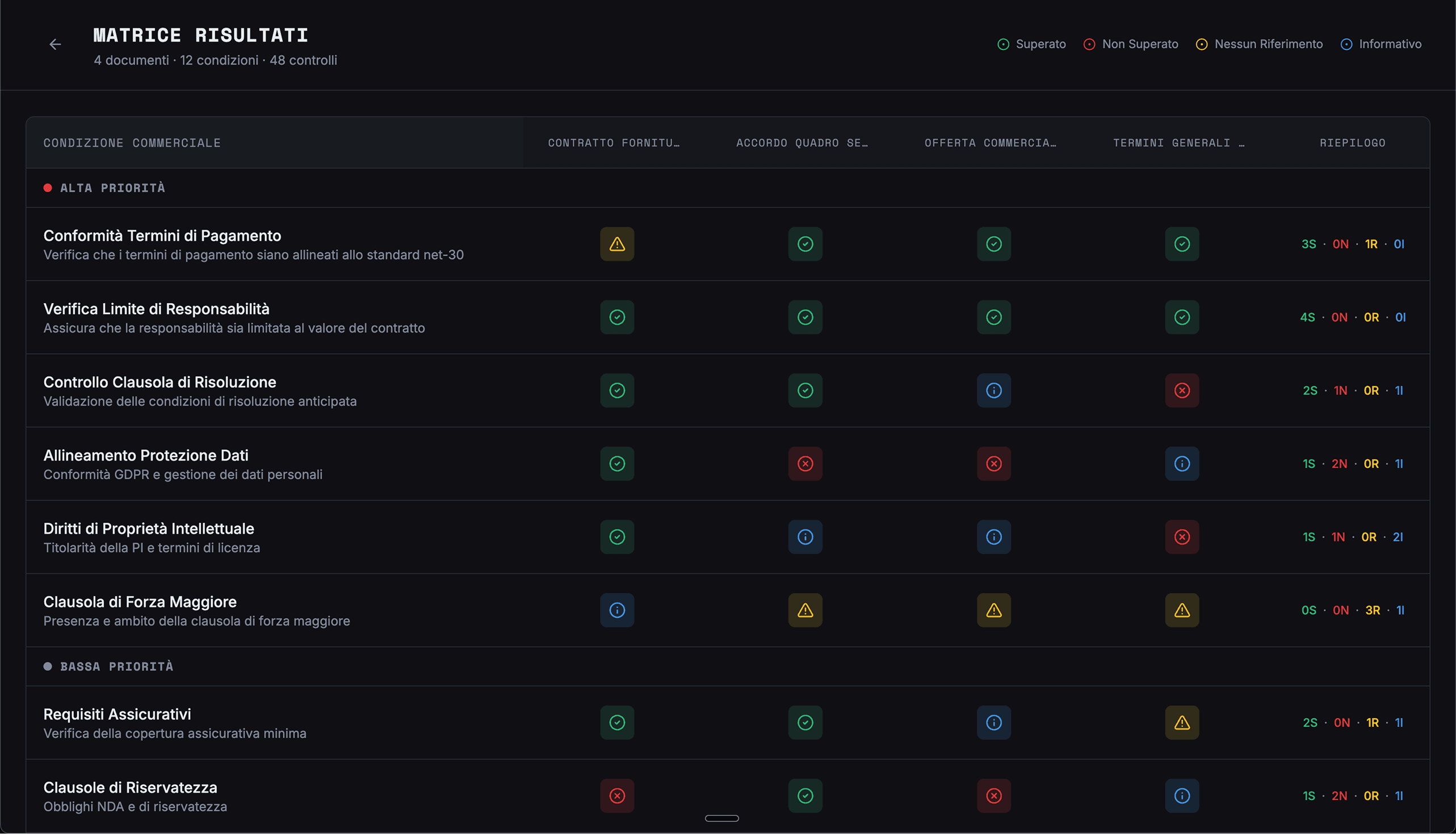Open the warning icon in Conformità Termini di Pagamento row
This screenshot has height=834, width=1456.
click(x=616, y=244)
